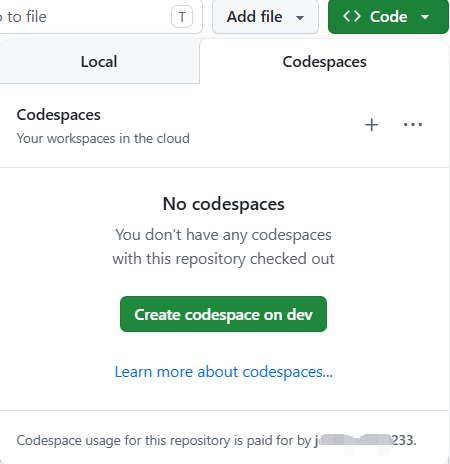The height and width of the screenshot is (464, 450).
Task: Click the T keyboard shortcut badge
Action: click(182, 17)
